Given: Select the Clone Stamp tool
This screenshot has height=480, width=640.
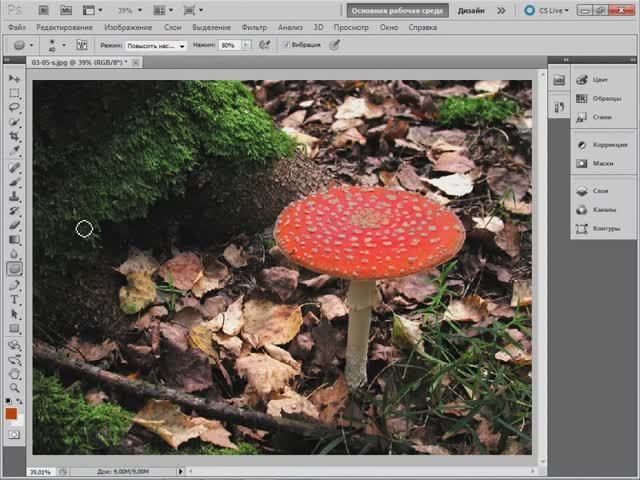Looking at the screenshot, I should (14, 196).
